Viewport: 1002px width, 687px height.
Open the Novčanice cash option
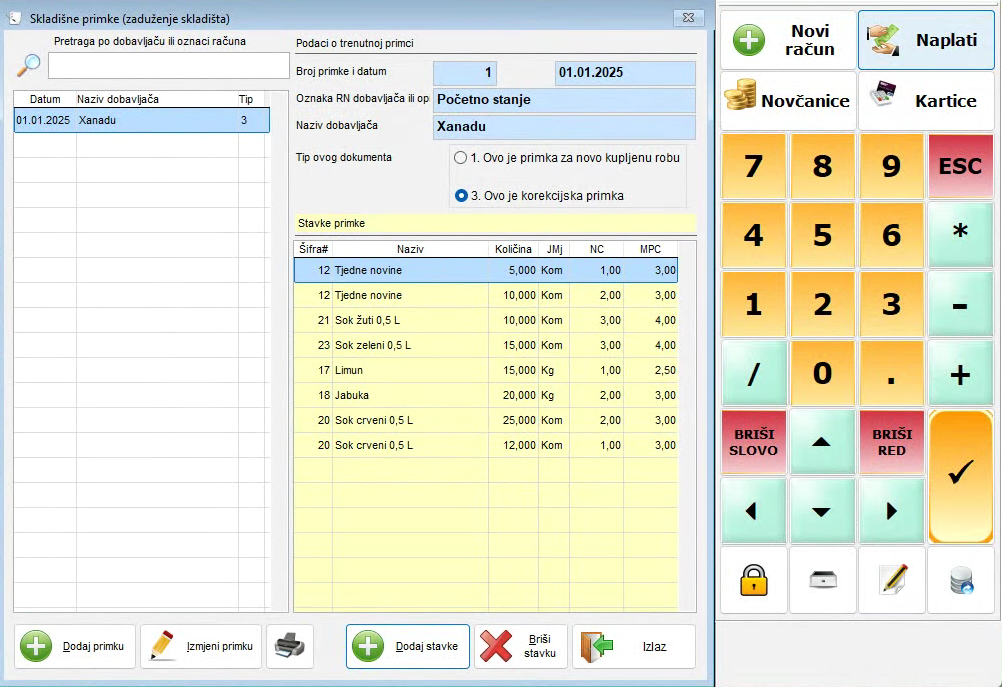(x=788, y=101)
